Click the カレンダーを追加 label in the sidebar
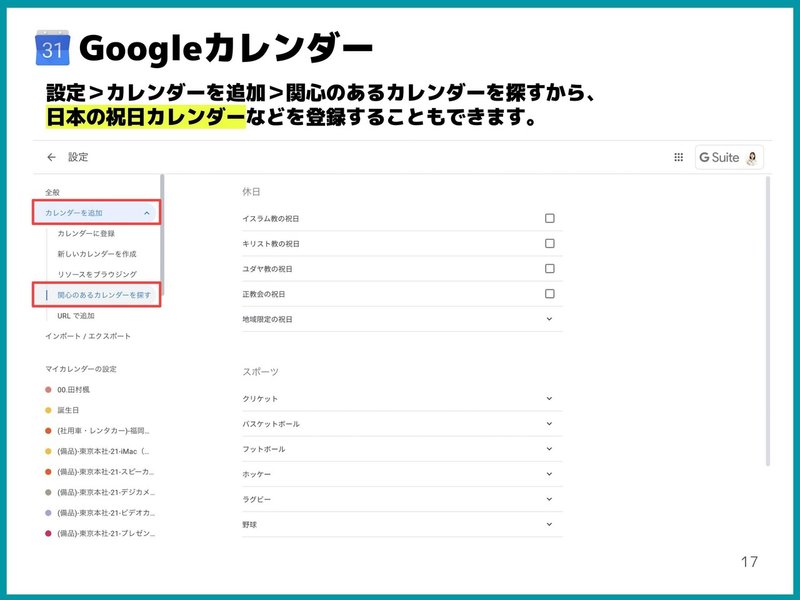 pos(73,213)
